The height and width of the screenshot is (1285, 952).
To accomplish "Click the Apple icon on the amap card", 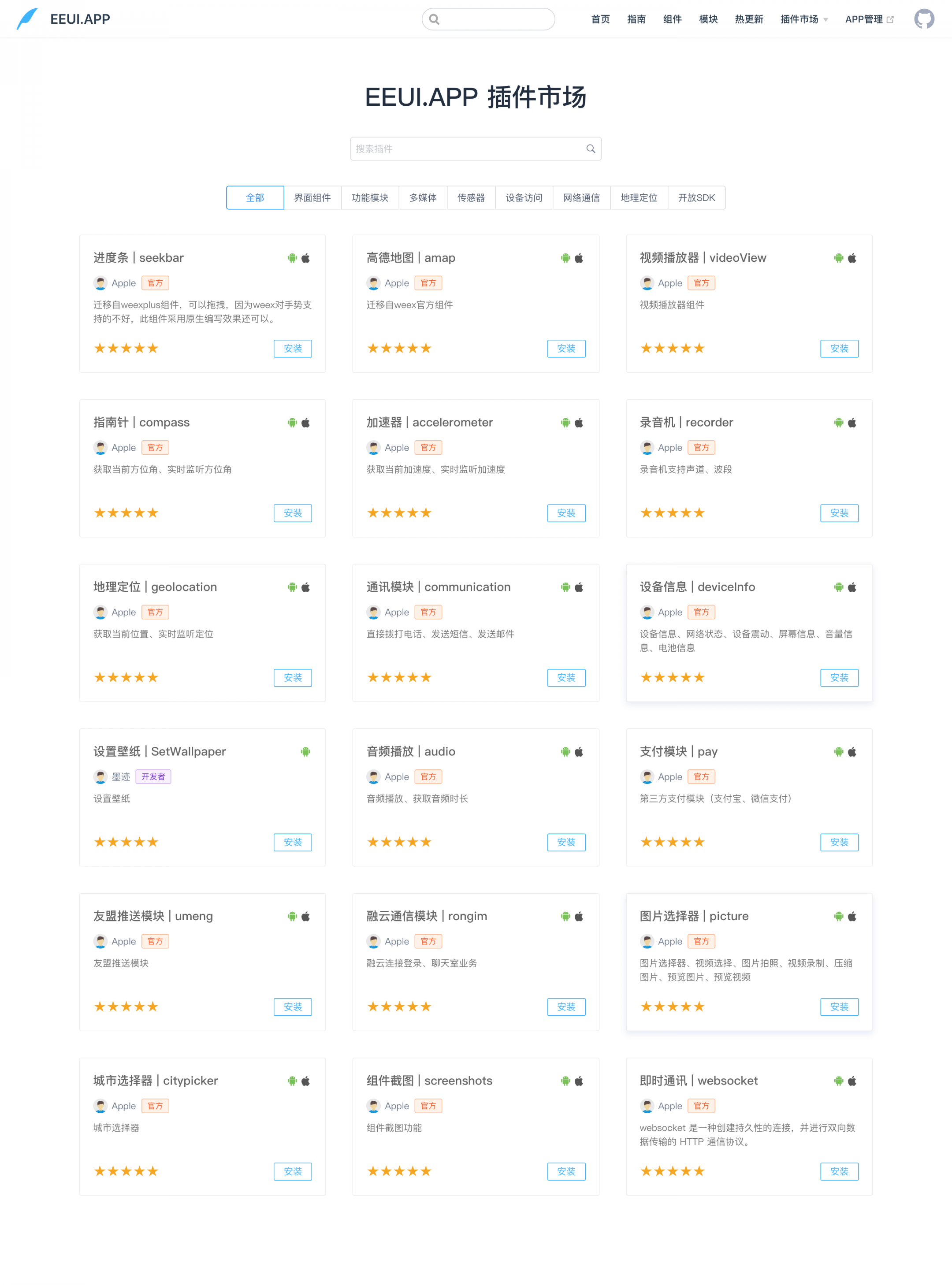I will (579, 258).
